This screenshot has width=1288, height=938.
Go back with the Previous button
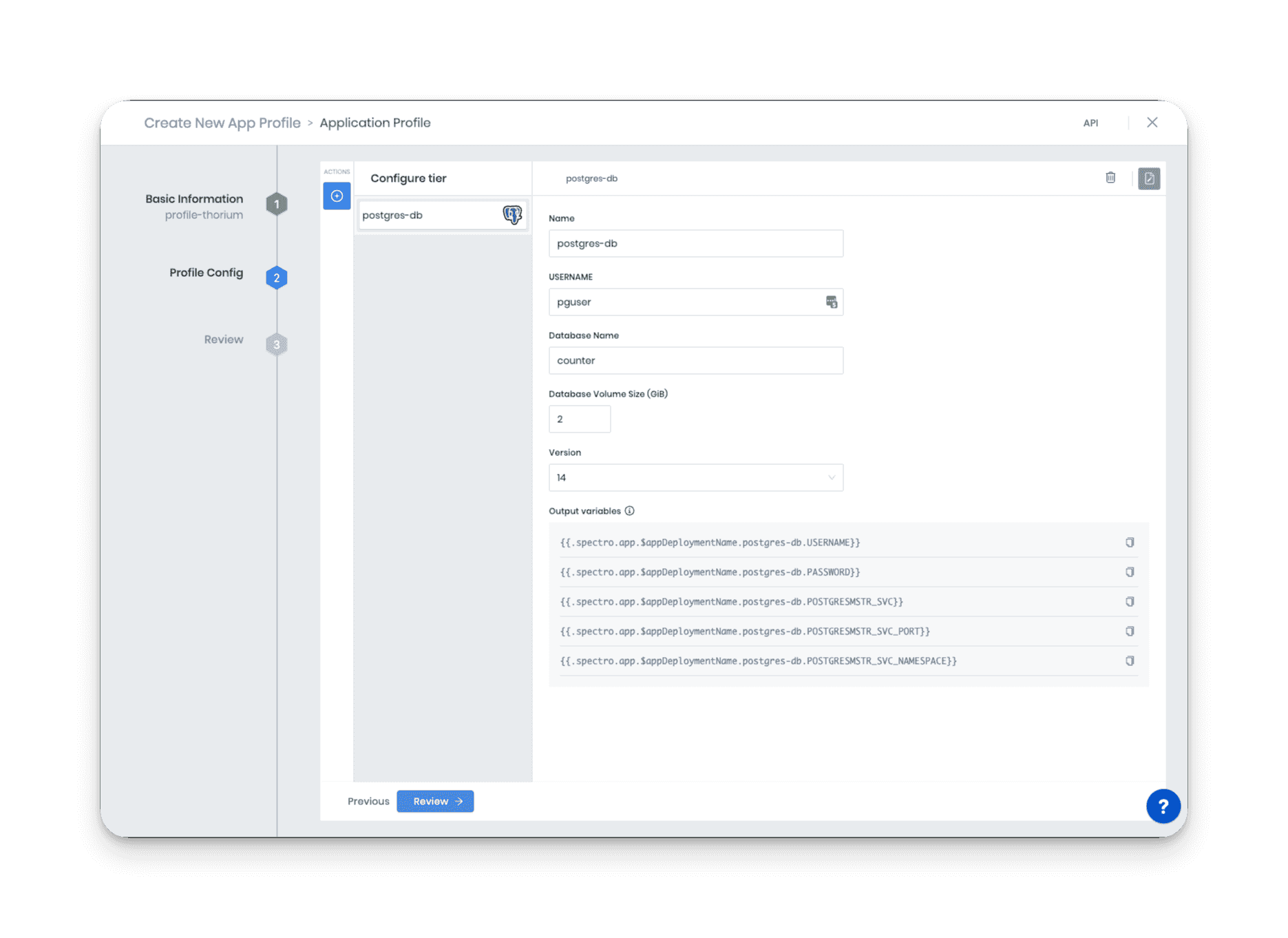(368, 801)
